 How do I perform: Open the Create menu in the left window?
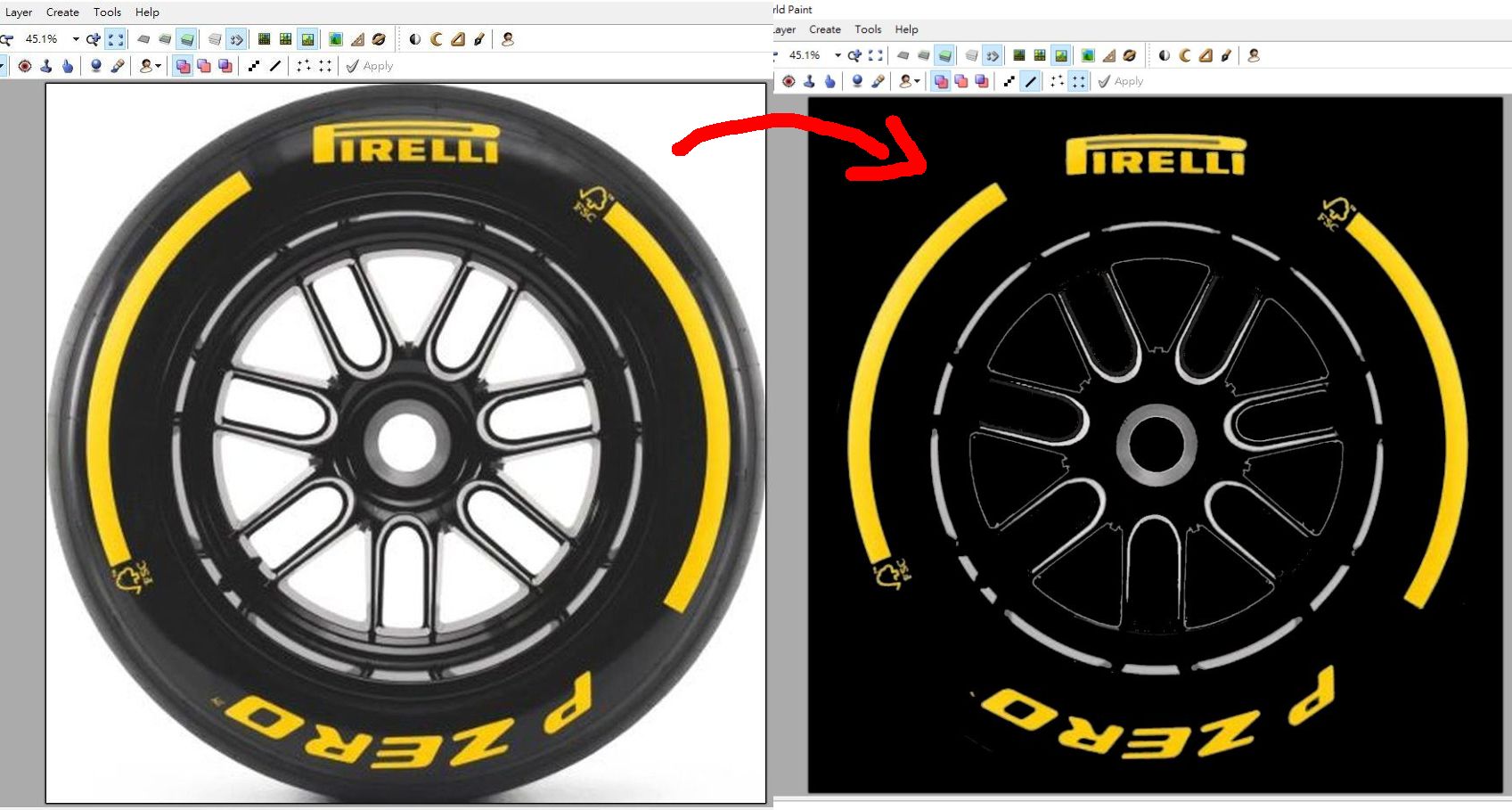62,12
